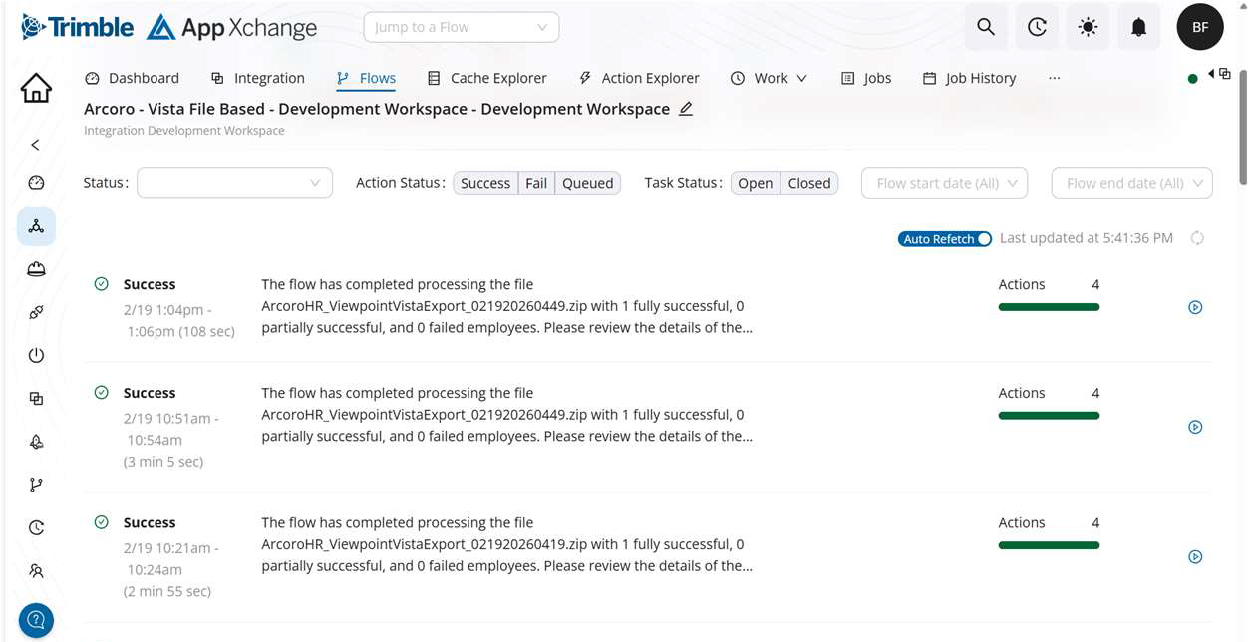Edit workspace name with pencil icon
The height and width of the screenshot is (642, 1248).
tap(685, 109)
